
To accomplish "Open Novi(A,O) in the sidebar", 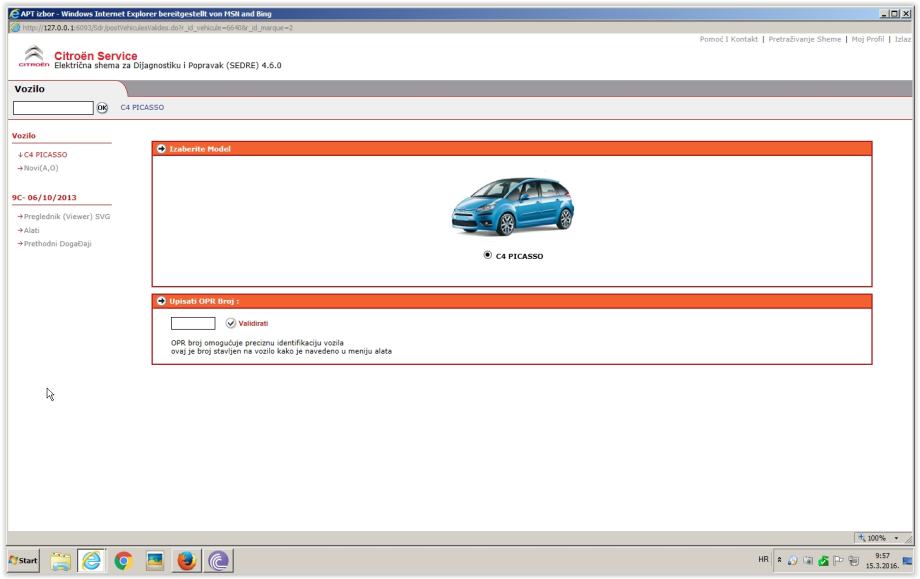I will click(x=40, y=168).
